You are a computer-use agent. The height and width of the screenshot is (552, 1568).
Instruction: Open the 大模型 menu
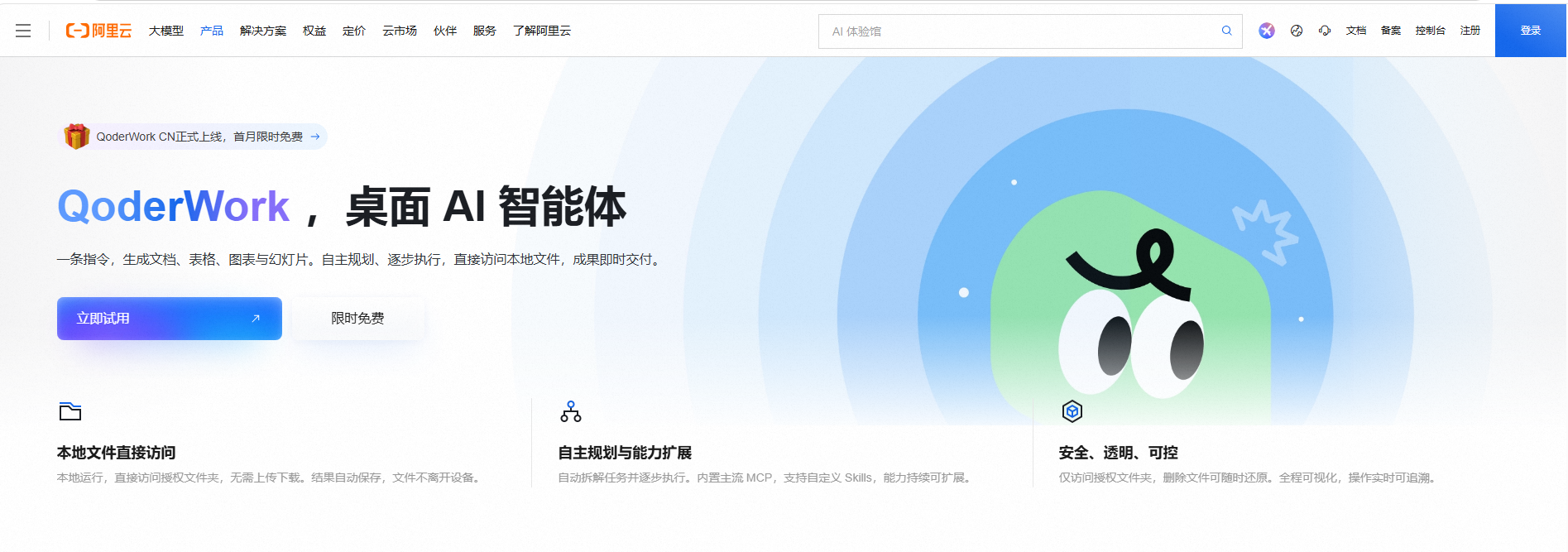coord(166,31)
